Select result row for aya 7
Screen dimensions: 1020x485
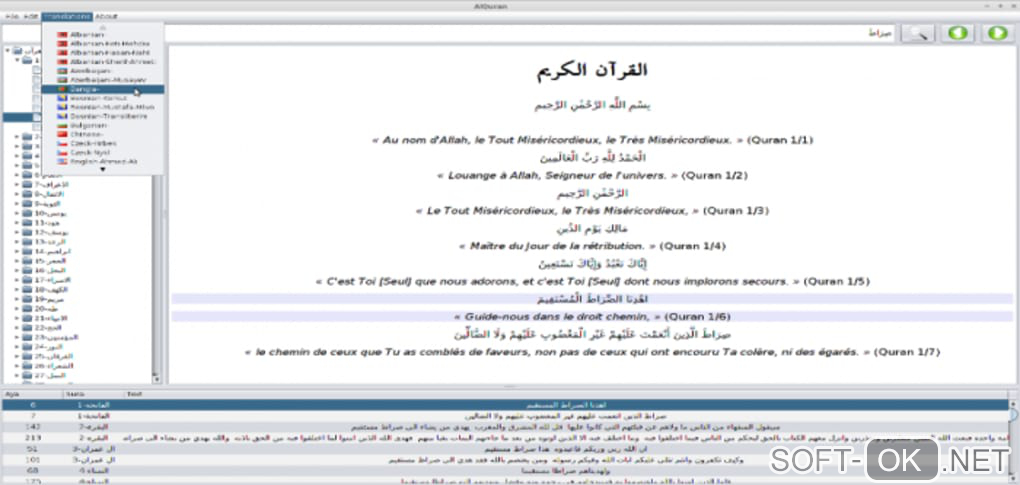(x=506, y=415)
